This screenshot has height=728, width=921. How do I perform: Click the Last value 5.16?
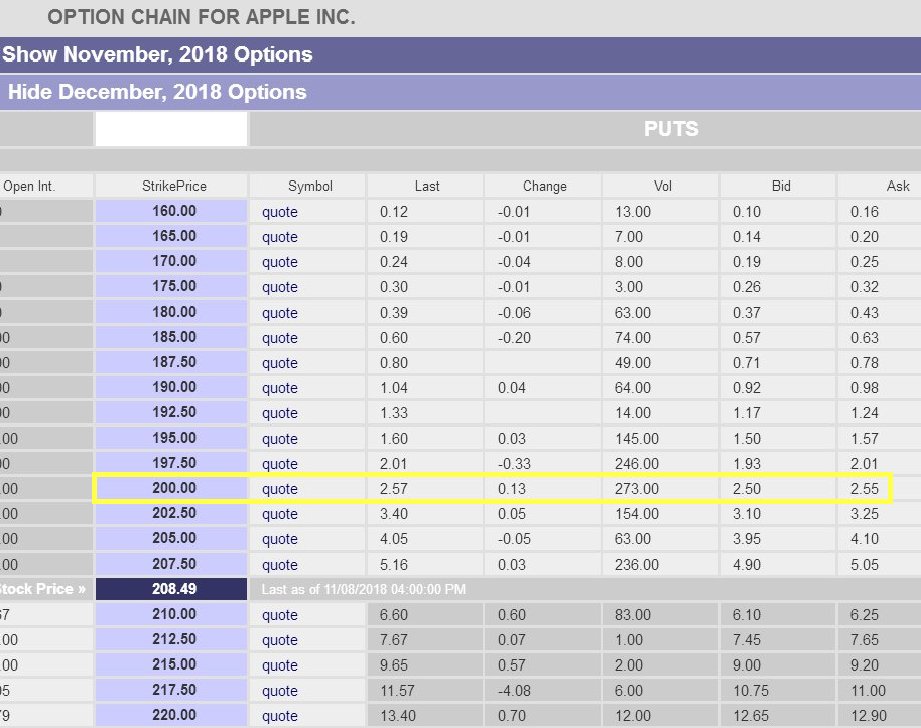click(x=394, y=565)
